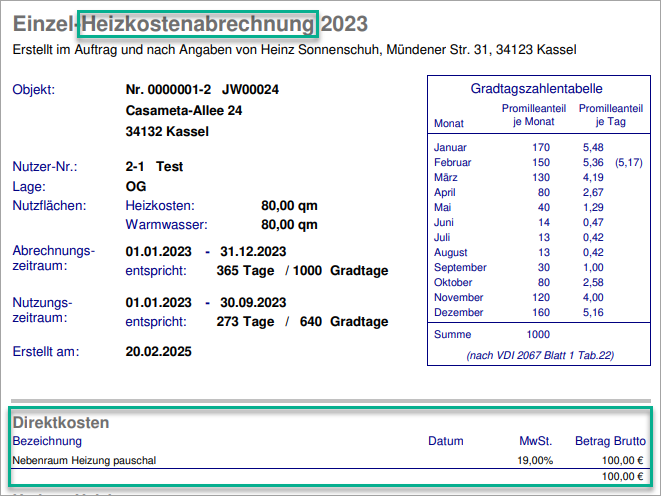
Task: Select '80,00 qm' in the Warmwasser row
Action: click(289, 225)
